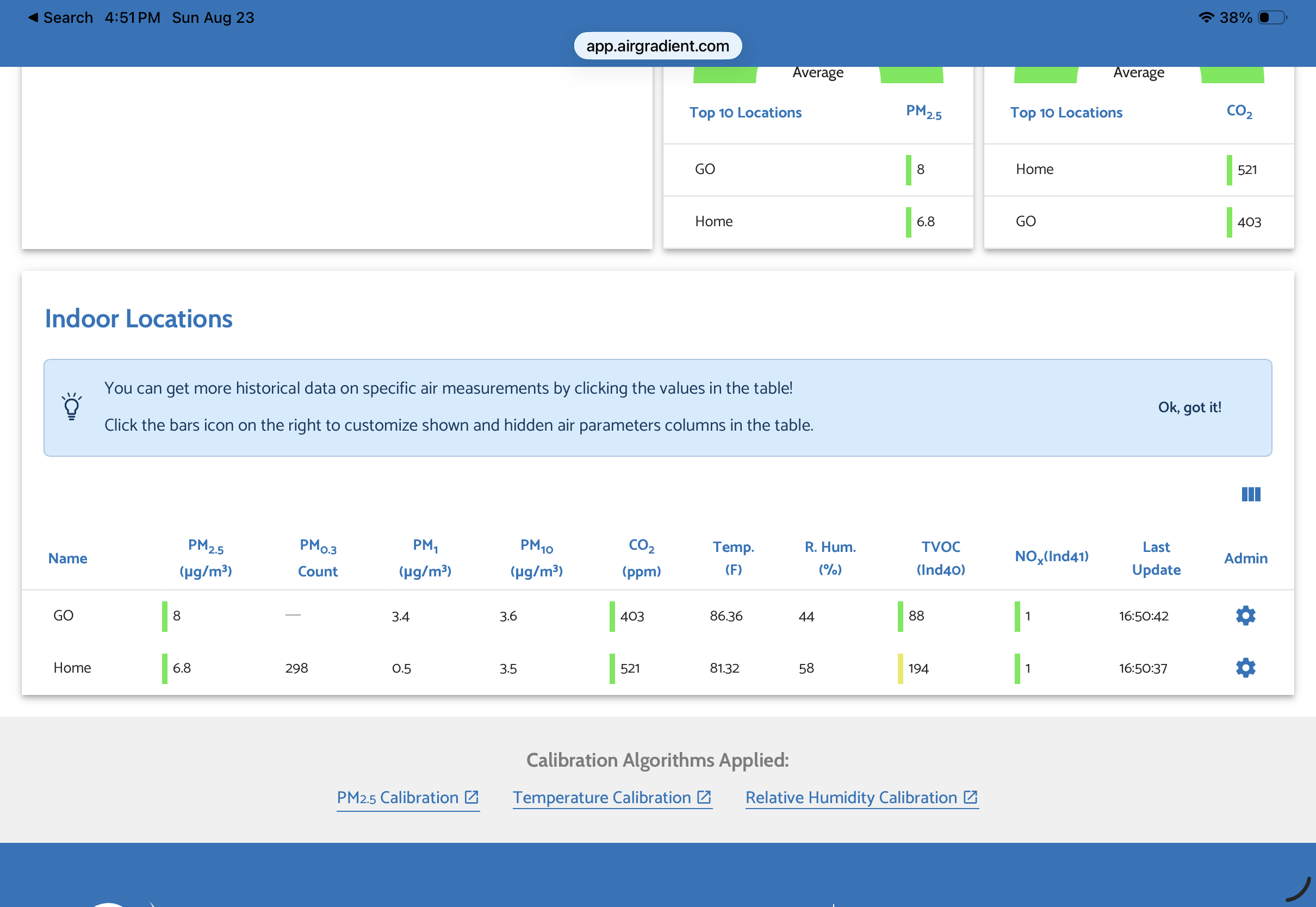Tap the battery indicator in status bar

click(x=1272, y=17)
